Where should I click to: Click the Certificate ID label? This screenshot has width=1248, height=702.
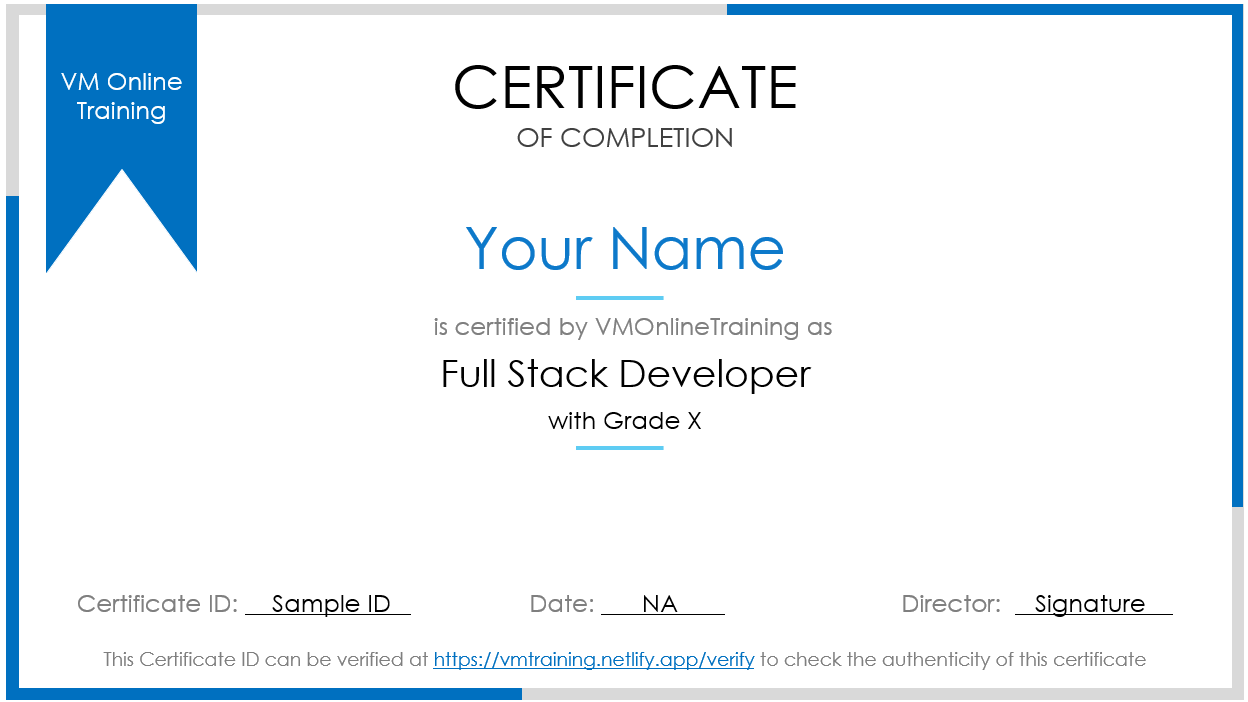point(155,603)
